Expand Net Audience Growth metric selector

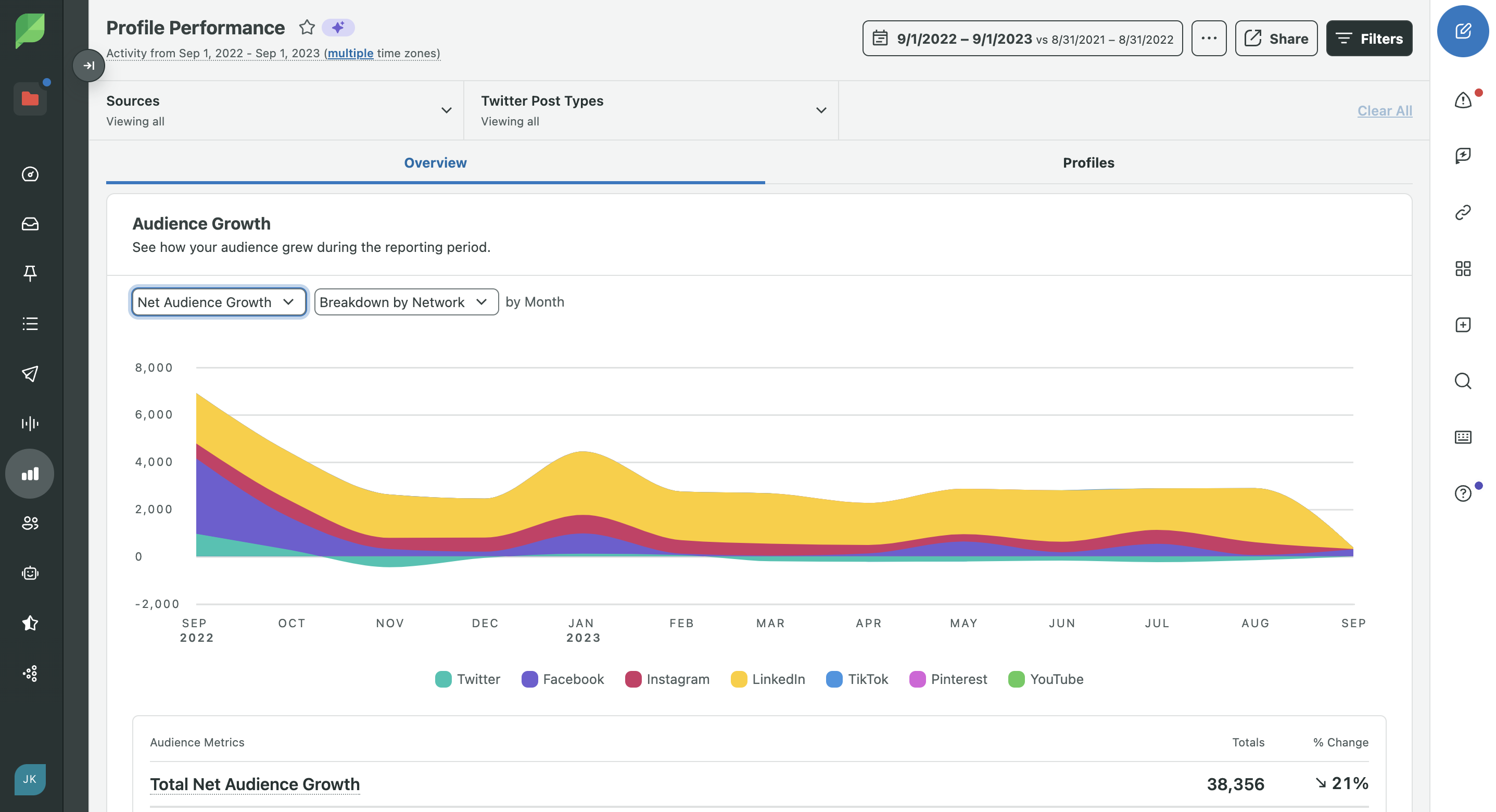217,301
